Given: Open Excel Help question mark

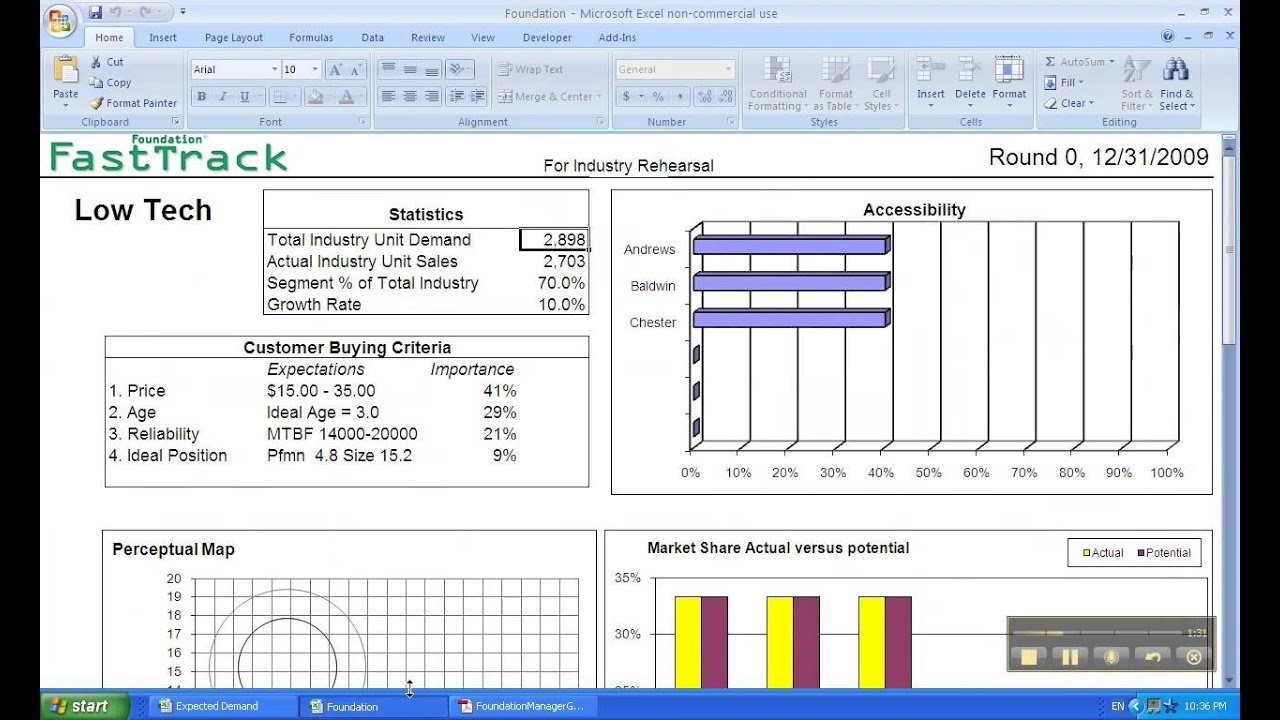Looking at the screenshot, I should 1168,37.
